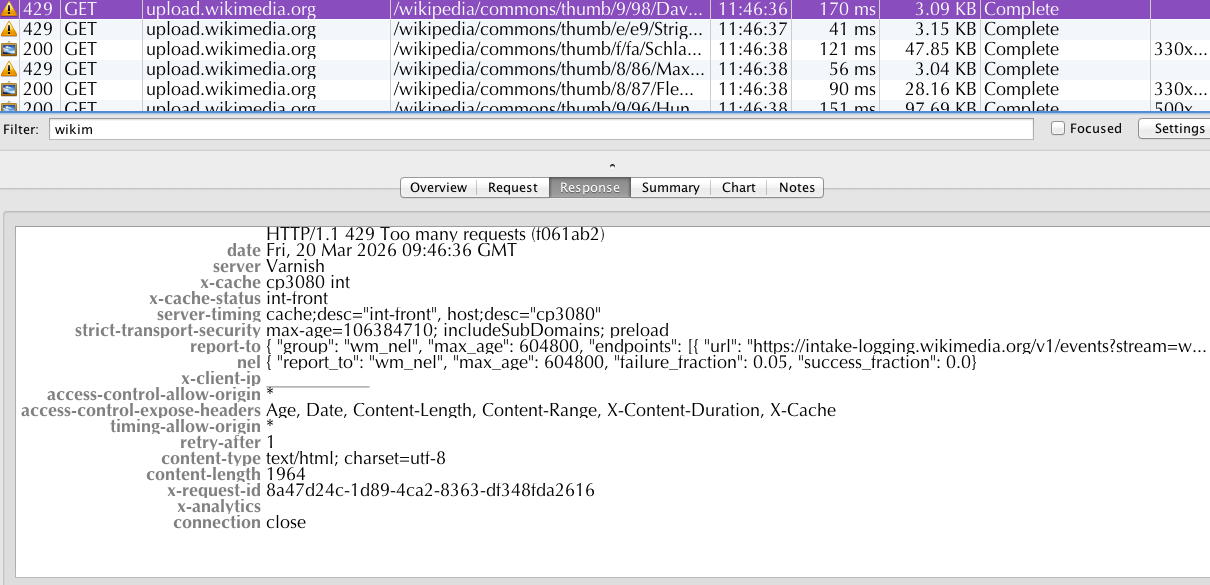The width and height of the screenshot is (1210, 585).
Task: Click the timing-allow-origin header name
Action: (186, 426)
